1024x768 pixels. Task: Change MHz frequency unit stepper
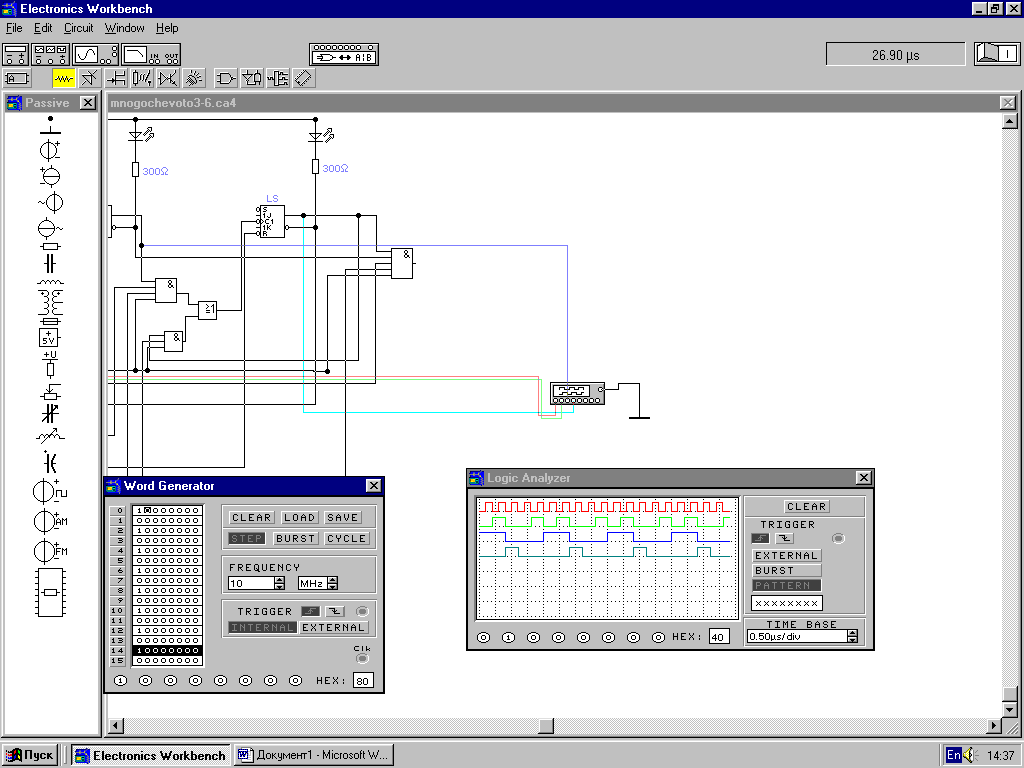tap(332, 583)
